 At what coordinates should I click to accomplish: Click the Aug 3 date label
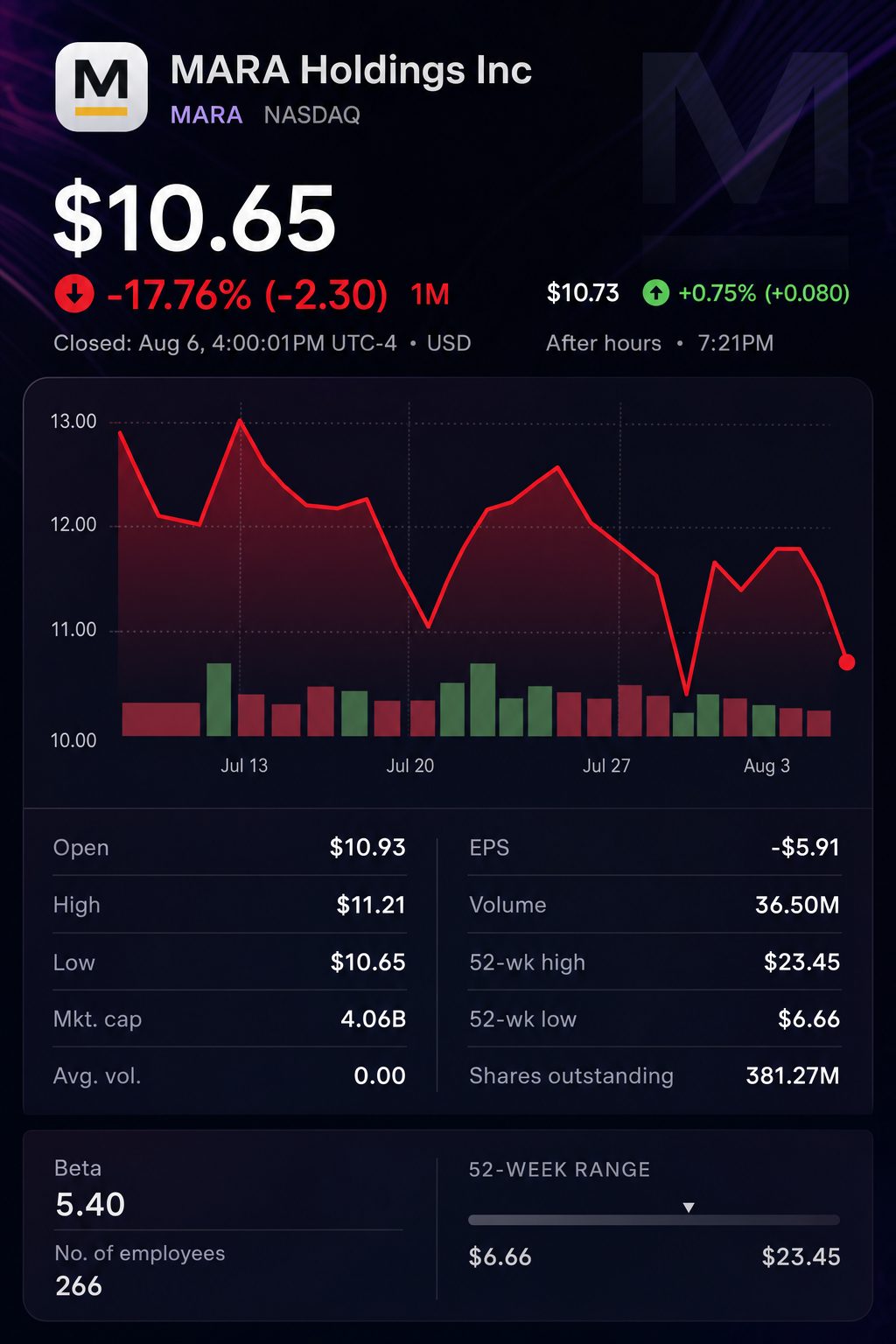(x=766, y=766)
